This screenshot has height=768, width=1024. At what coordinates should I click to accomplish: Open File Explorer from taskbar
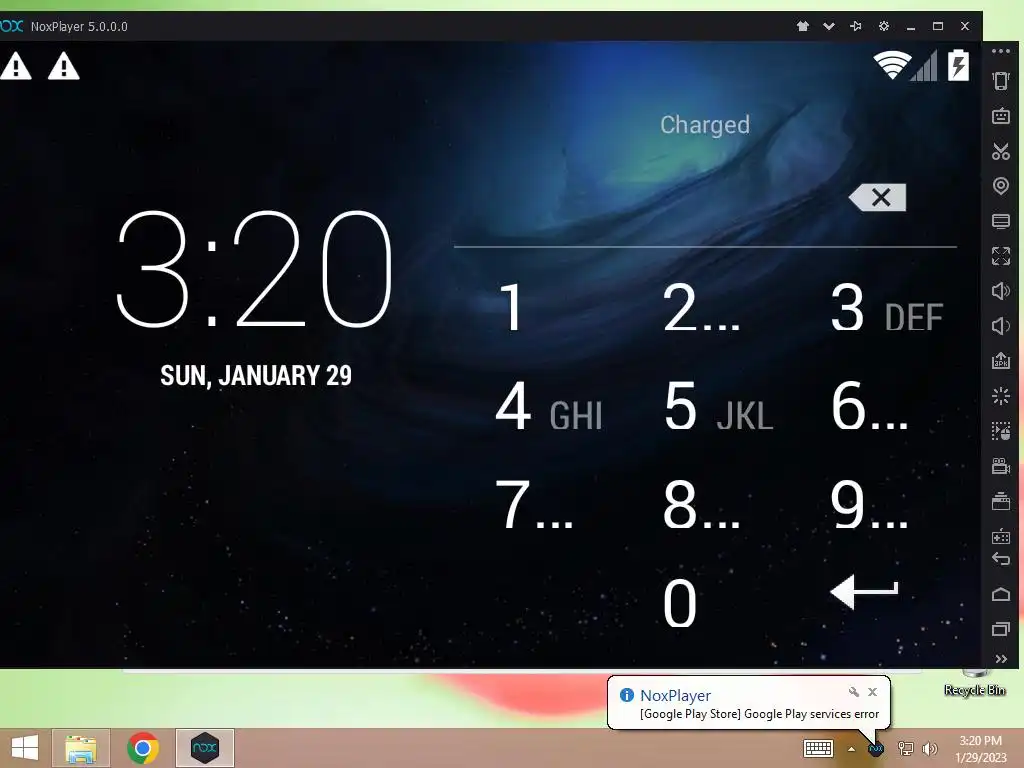coord(80,748)
